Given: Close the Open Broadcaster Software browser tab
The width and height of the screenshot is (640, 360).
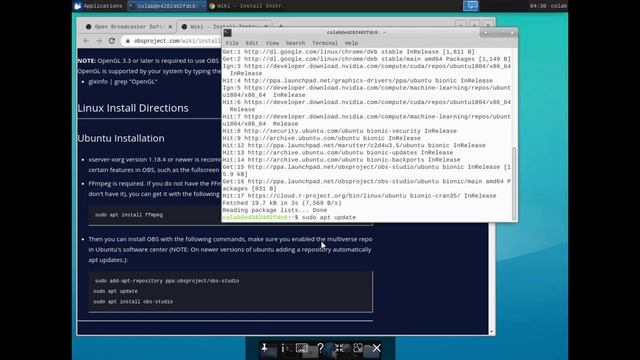Looking at the screenshot, I should pos(170,27).
